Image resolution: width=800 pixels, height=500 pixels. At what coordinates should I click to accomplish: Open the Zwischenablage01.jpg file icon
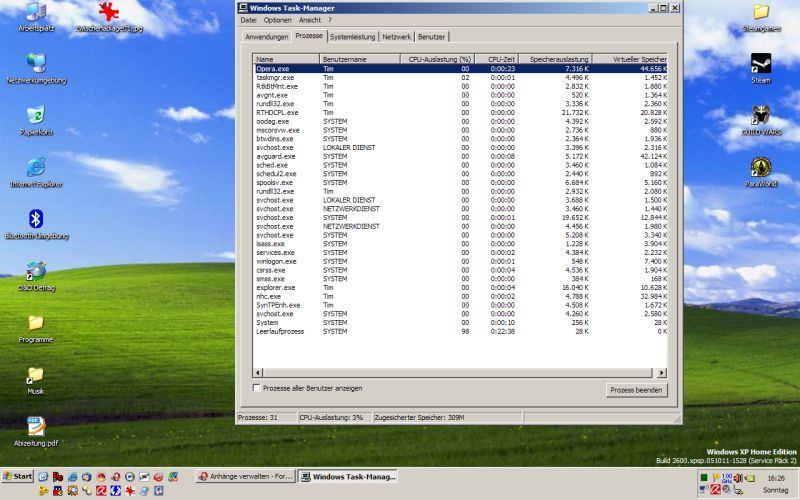109,16
